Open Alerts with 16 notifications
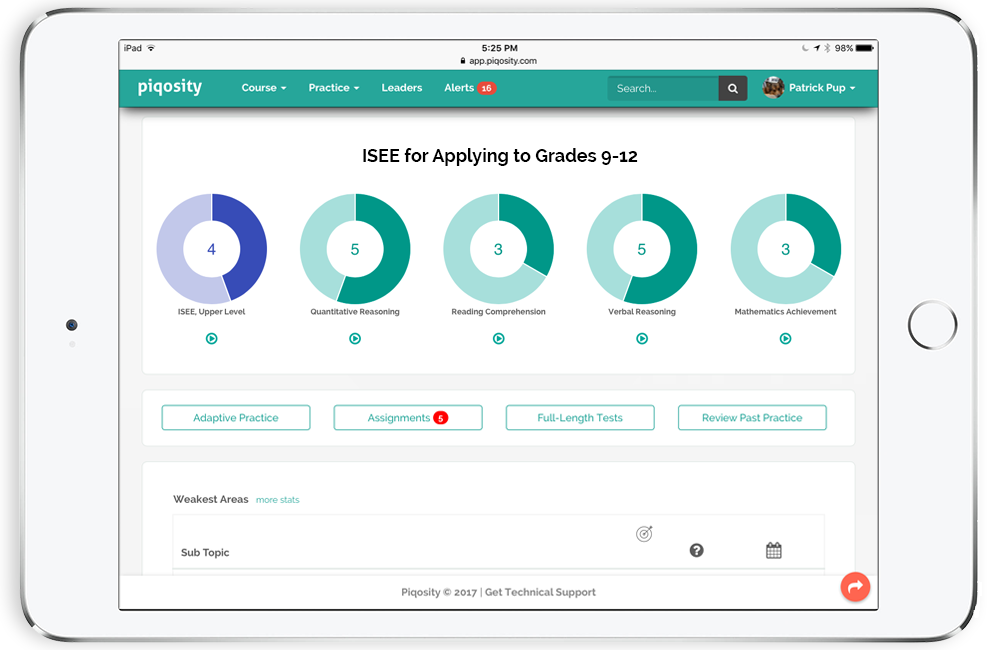 point(469,88)
